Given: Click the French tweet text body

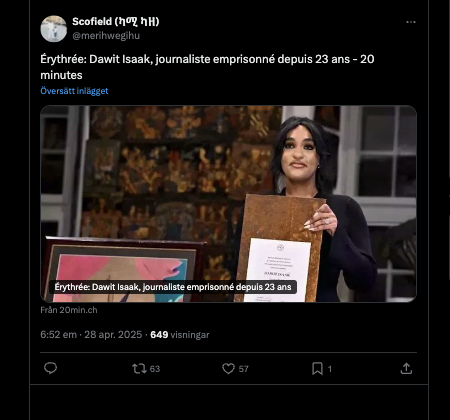Looking at the screenshot, I should [207, 67].
